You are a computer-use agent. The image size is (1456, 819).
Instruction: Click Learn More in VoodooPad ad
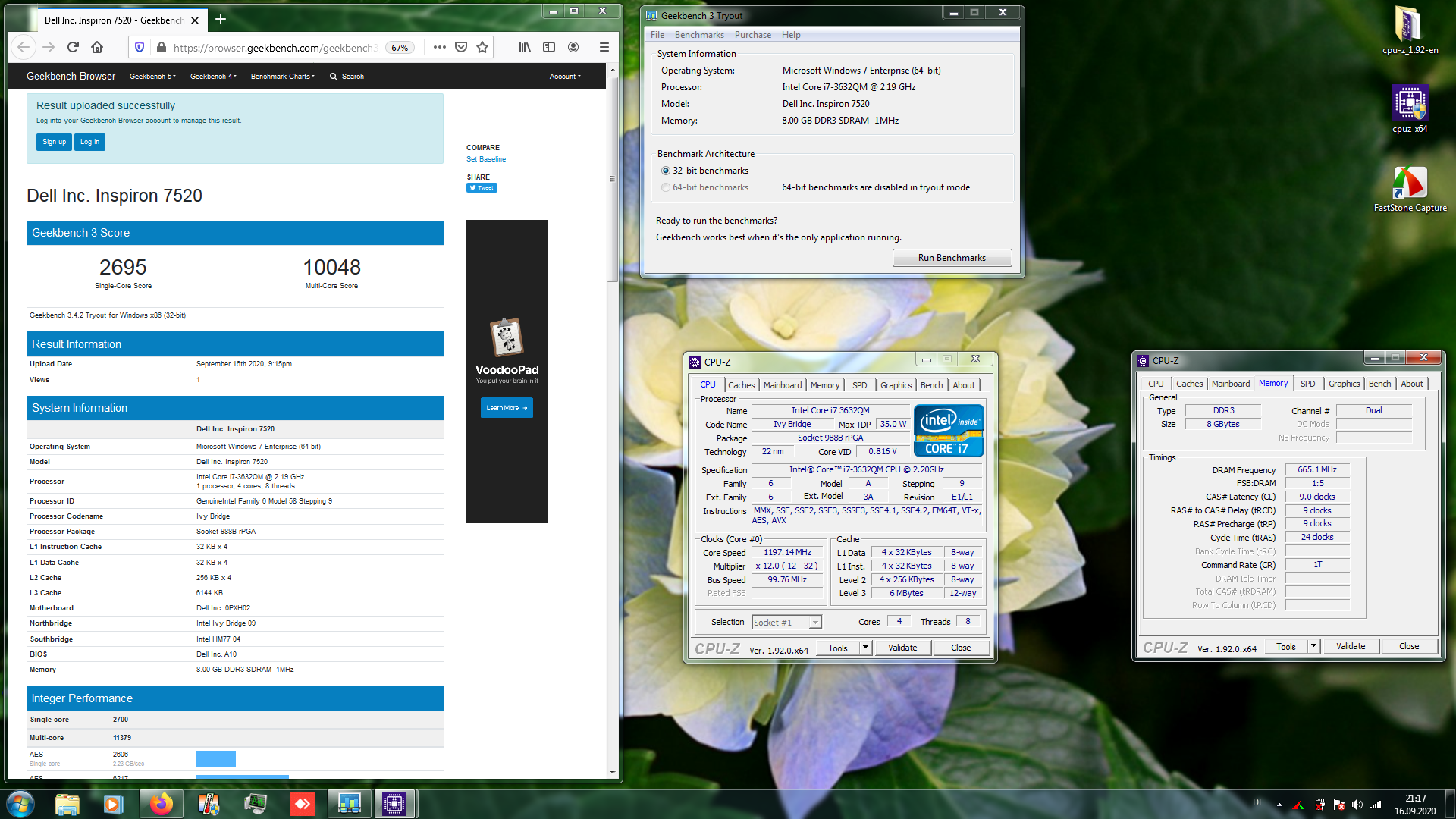click(x=507, y=408)
